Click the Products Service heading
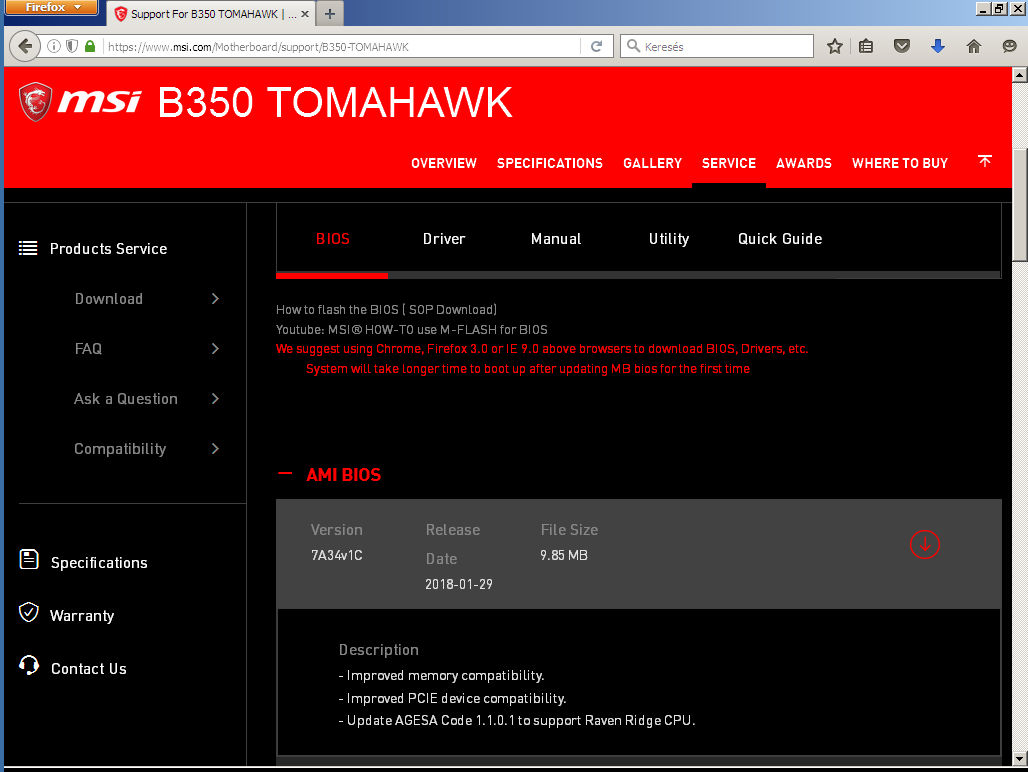Viewport: 1028px width, 772px height. [108, 248]
